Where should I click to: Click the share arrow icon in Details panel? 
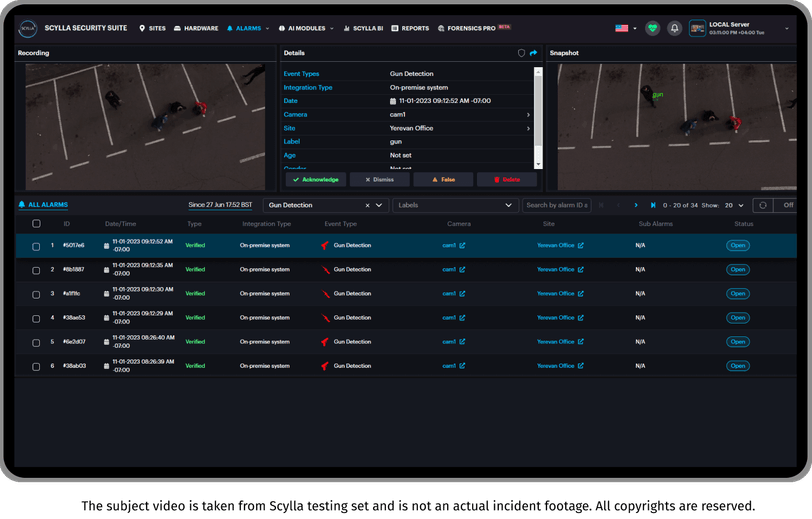click(x=533, y=53)
